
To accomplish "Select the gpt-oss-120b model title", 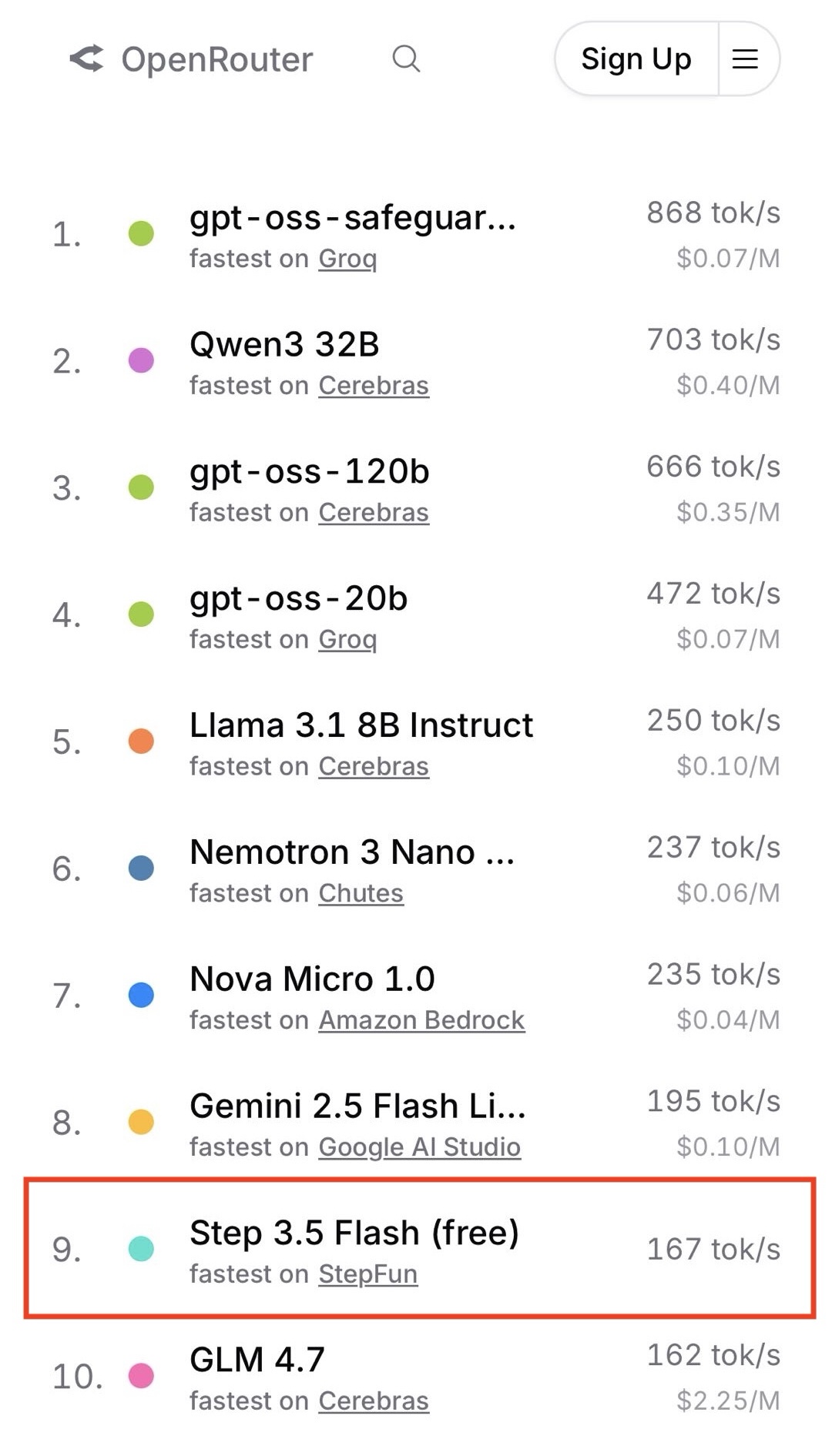I will pyautogui.click(x=310, y=471).
